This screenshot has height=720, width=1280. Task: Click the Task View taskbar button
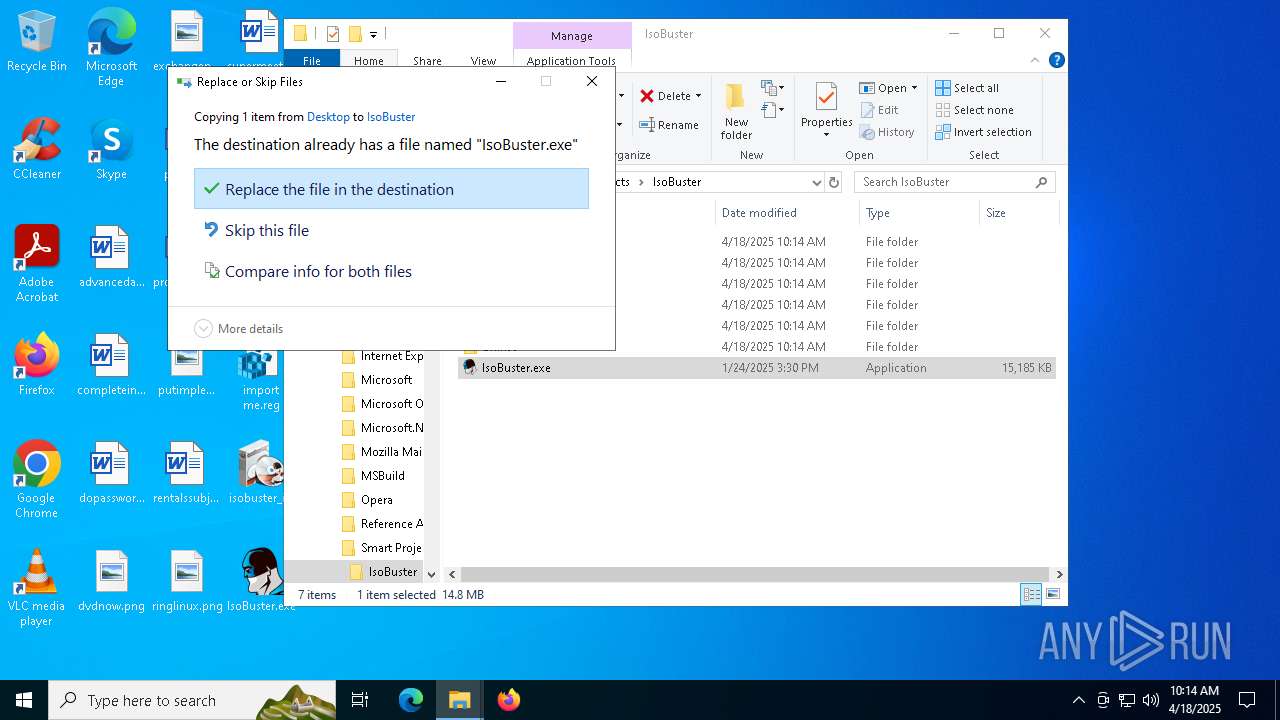tap(360, 700)
